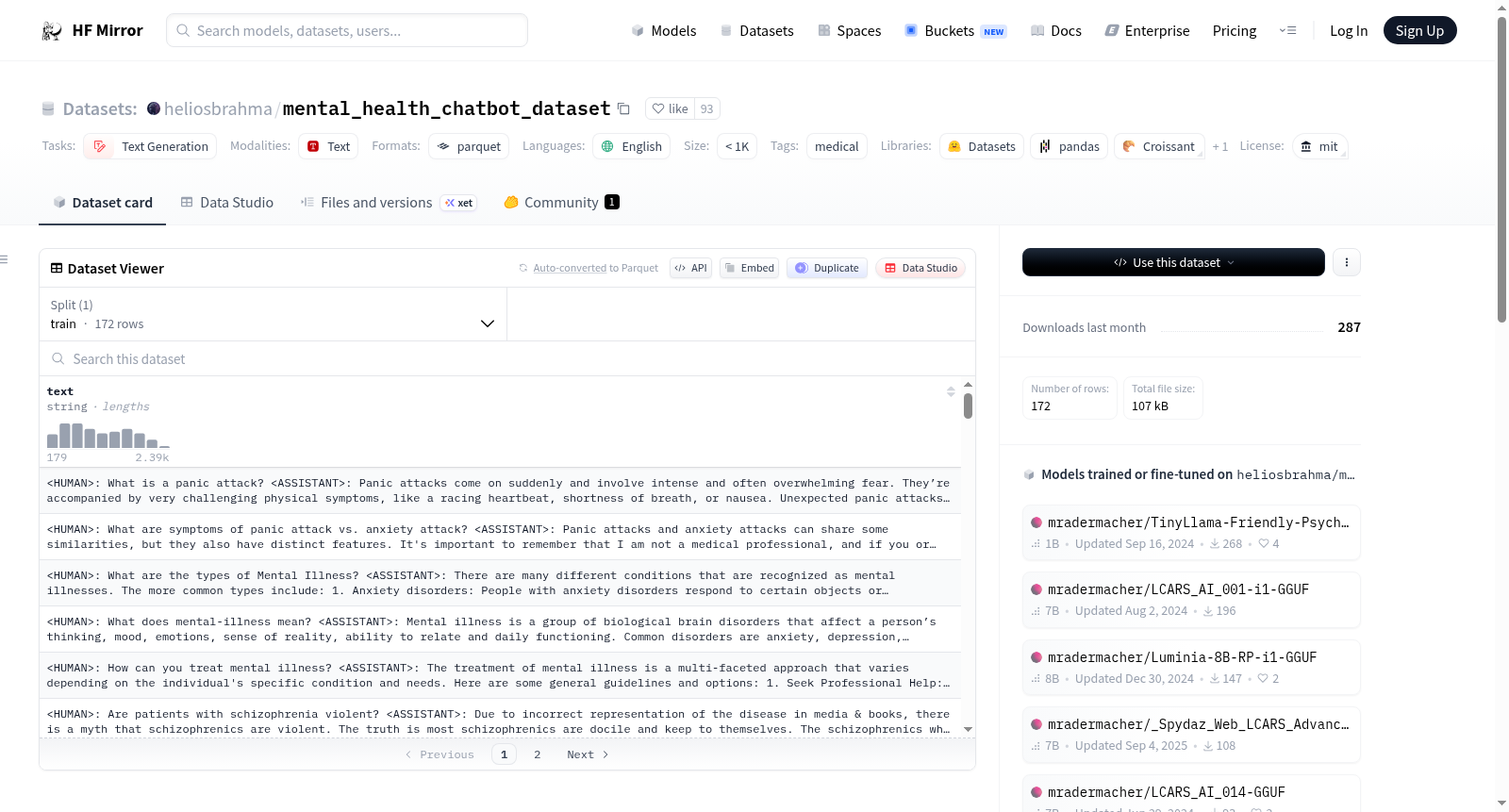Sort the text column with sort arrows
Screen dimensions: 1509x812
click(x=951, y=391)
